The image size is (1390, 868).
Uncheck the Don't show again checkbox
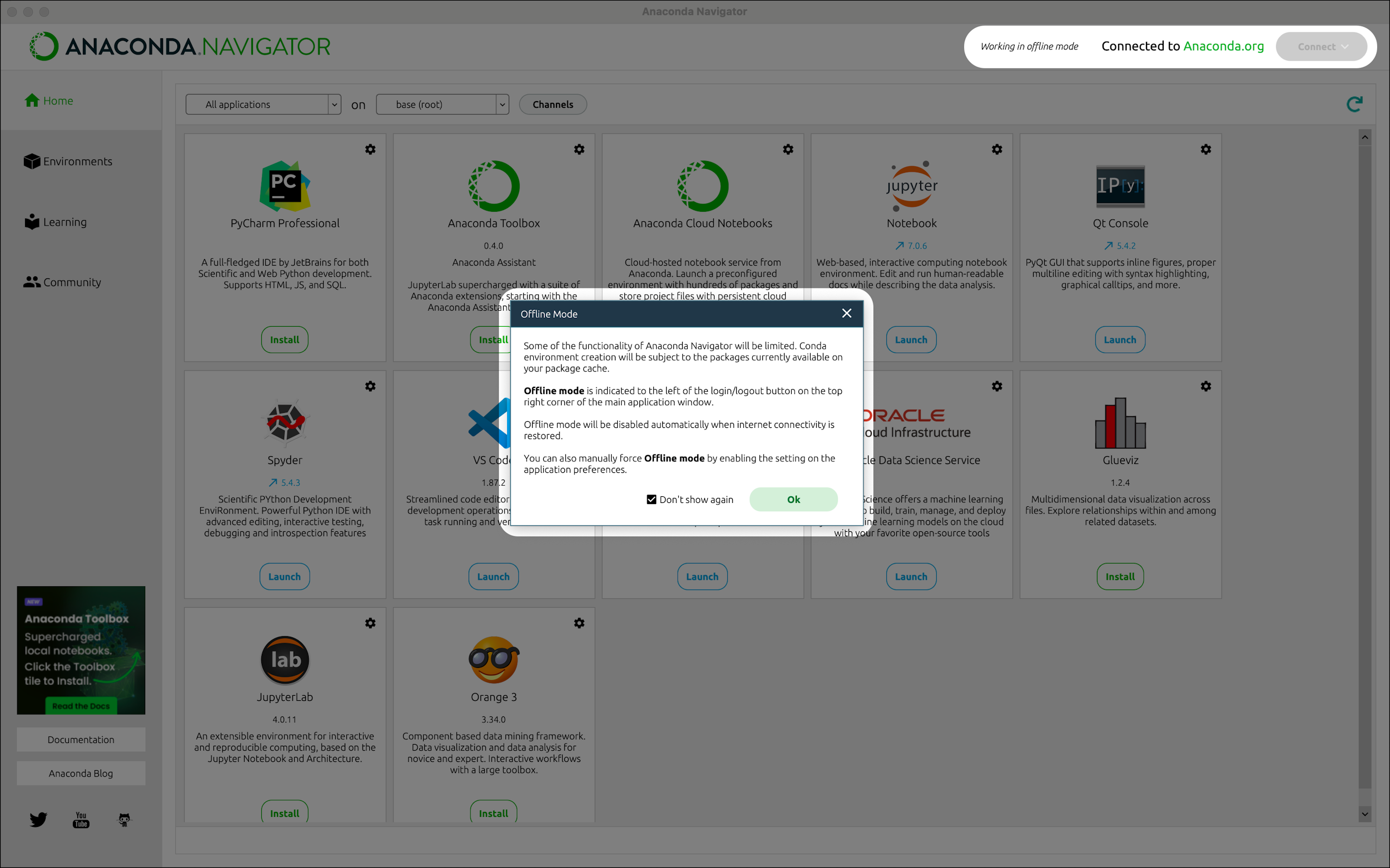tap(651, 499)
